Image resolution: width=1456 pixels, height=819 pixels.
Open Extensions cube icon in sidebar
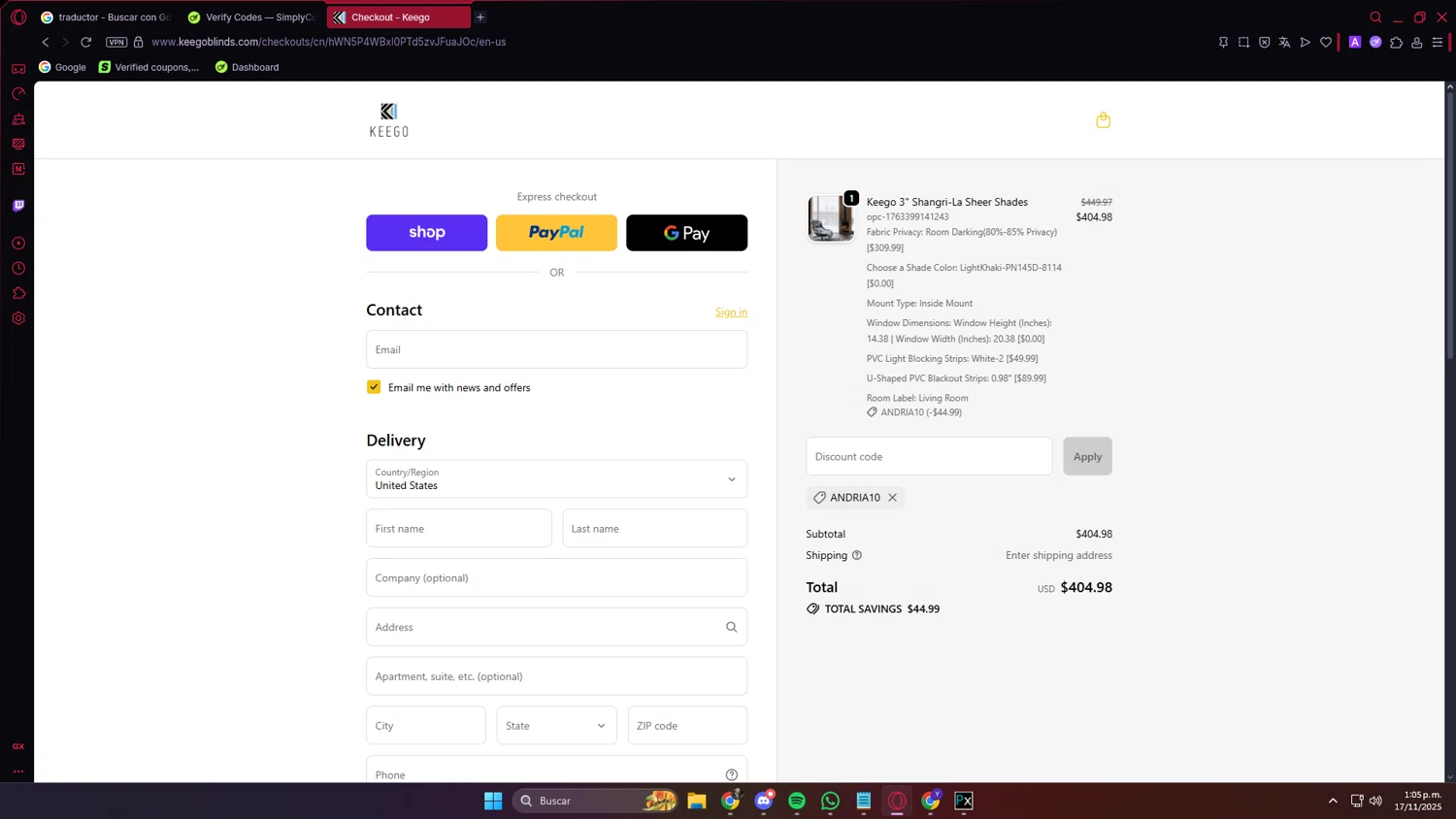[x=18, y=293]
